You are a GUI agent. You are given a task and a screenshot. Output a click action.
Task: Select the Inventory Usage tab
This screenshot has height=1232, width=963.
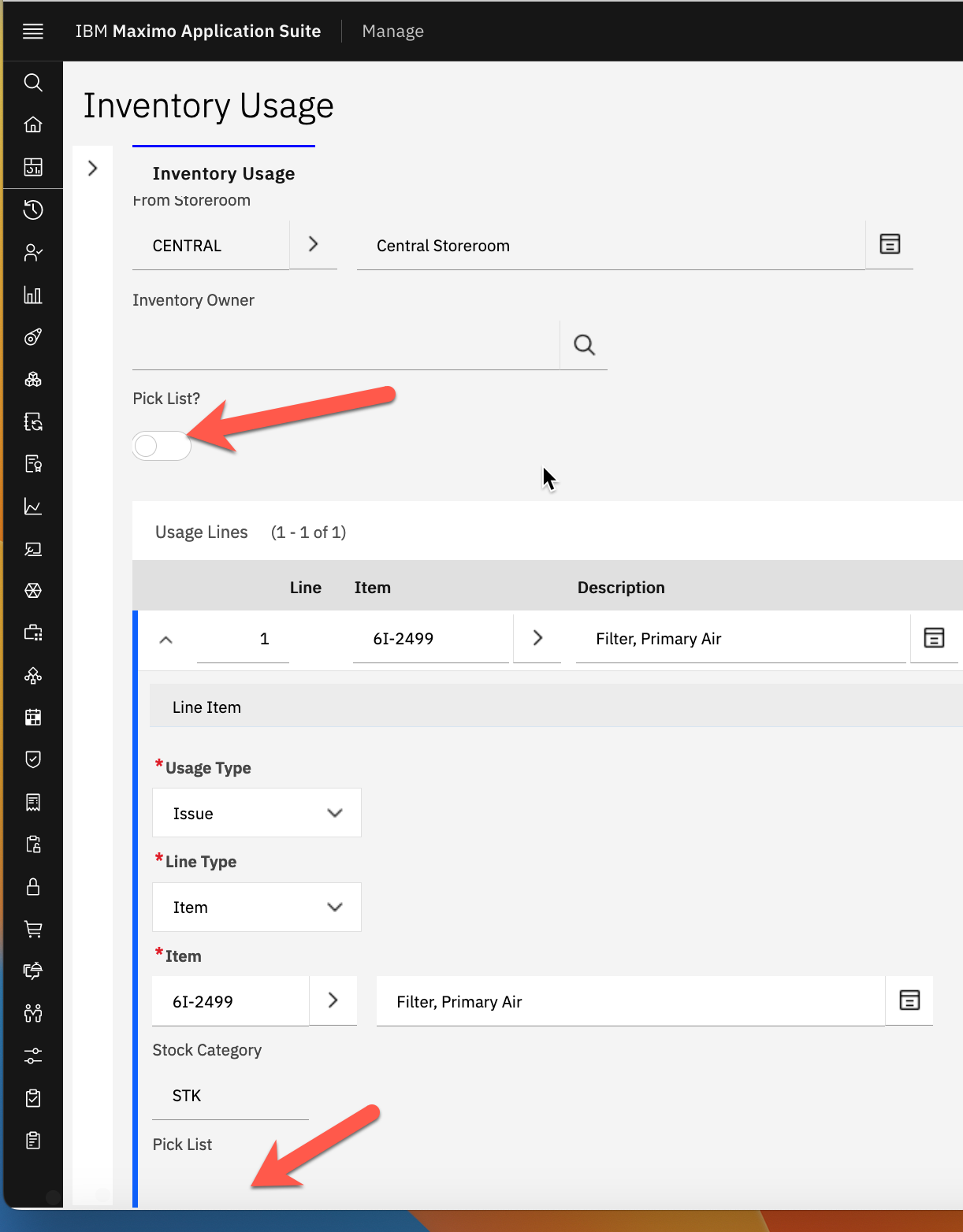[224, 173]
